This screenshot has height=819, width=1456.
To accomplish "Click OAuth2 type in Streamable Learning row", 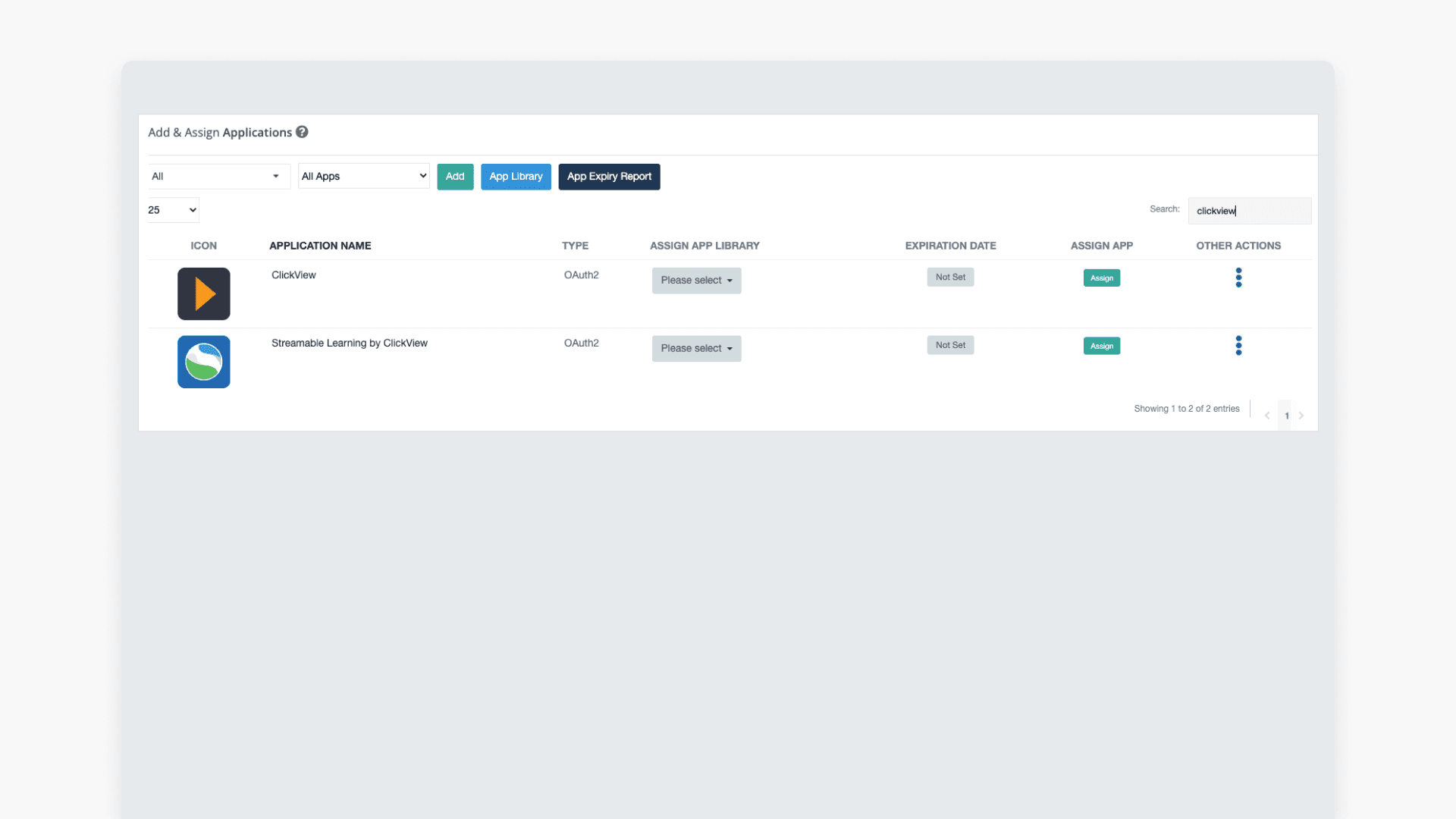I will pos(581,344).
